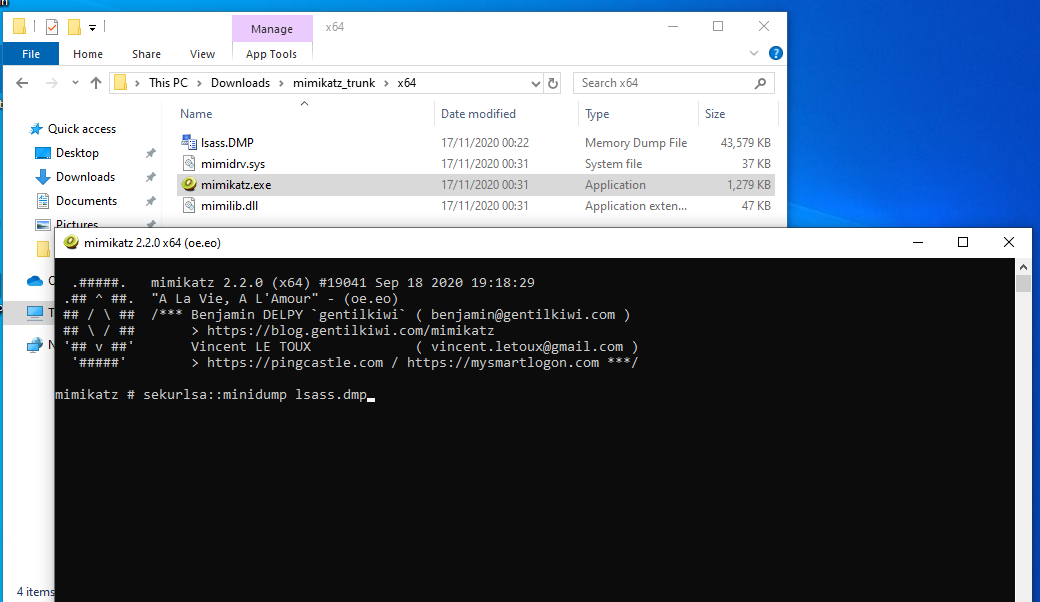The height and width of the screenshot is (602, 1040).
Task: Select the App Tools tab
Action: tap(271, 54)
